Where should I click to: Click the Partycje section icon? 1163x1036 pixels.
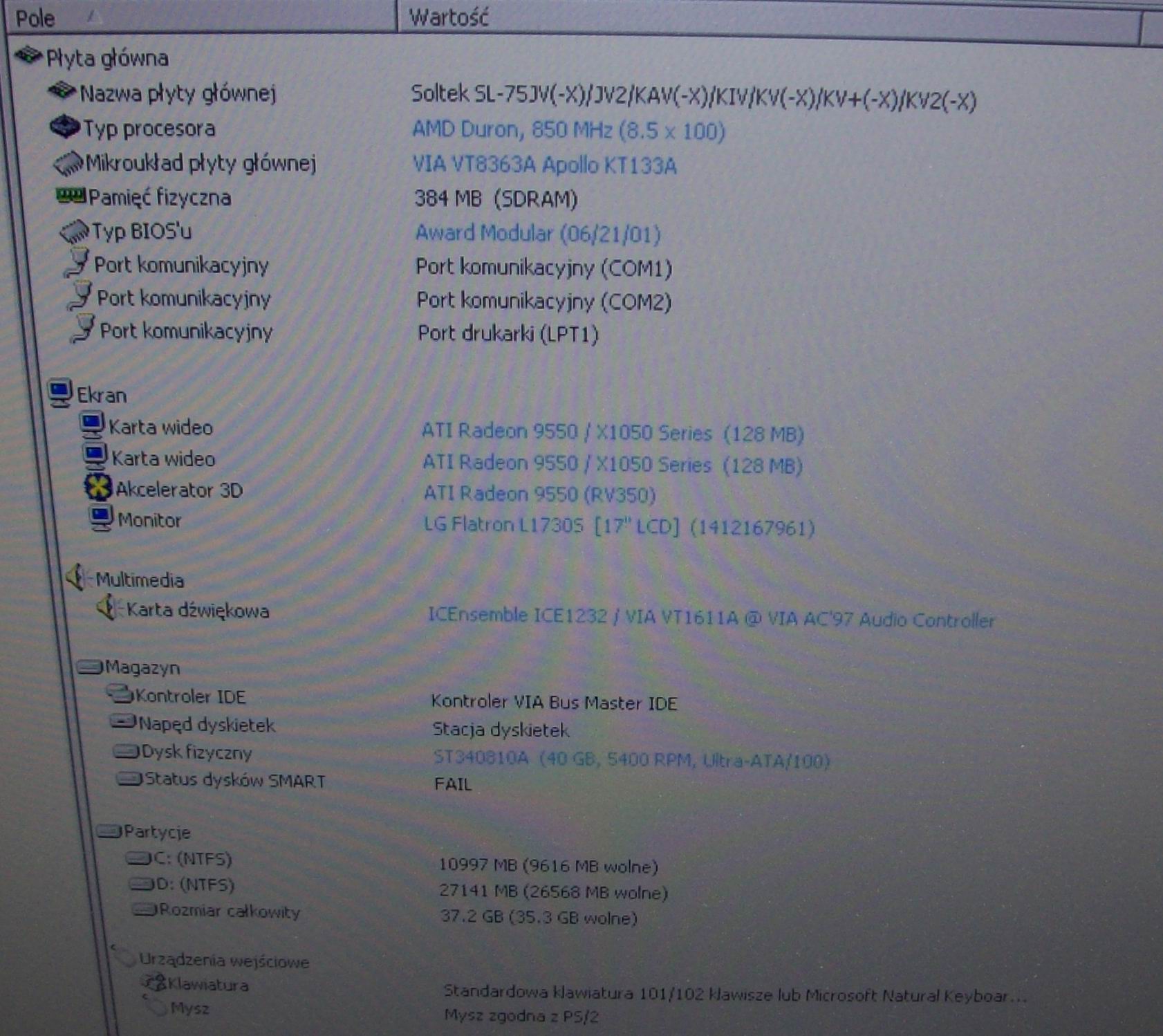click(109, 831)
